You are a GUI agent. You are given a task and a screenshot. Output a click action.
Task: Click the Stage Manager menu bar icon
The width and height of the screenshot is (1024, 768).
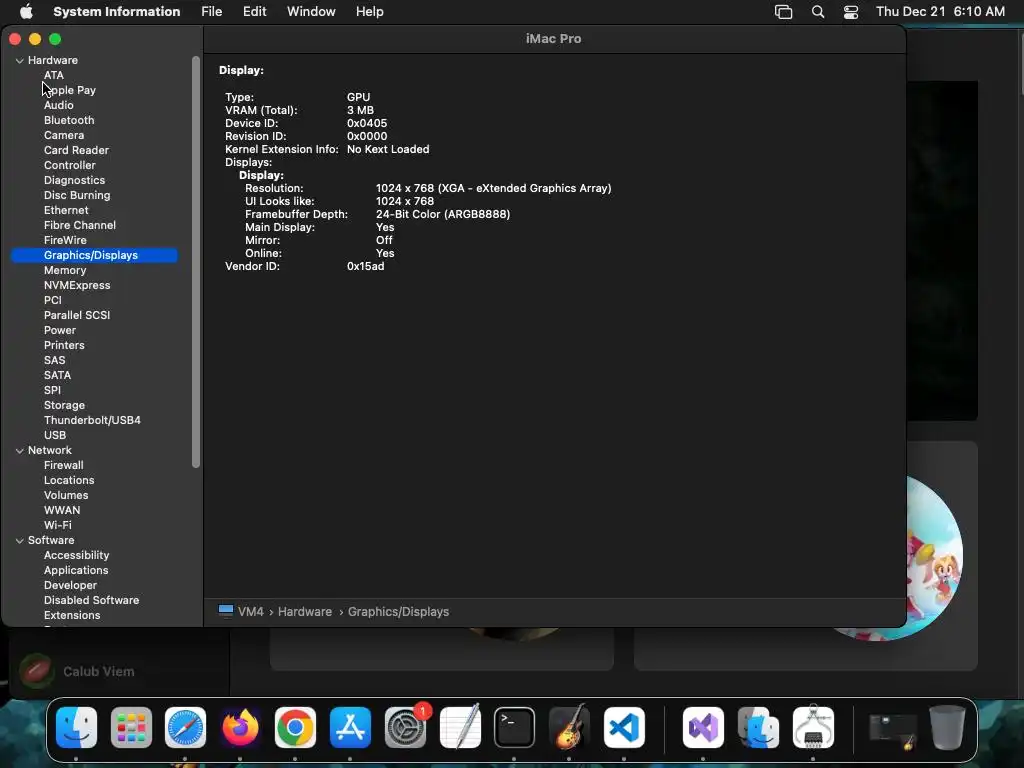tap(784, 12)
